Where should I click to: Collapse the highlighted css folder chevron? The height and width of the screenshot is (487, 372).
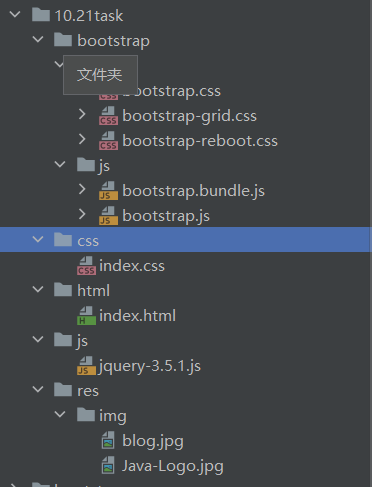38,239
